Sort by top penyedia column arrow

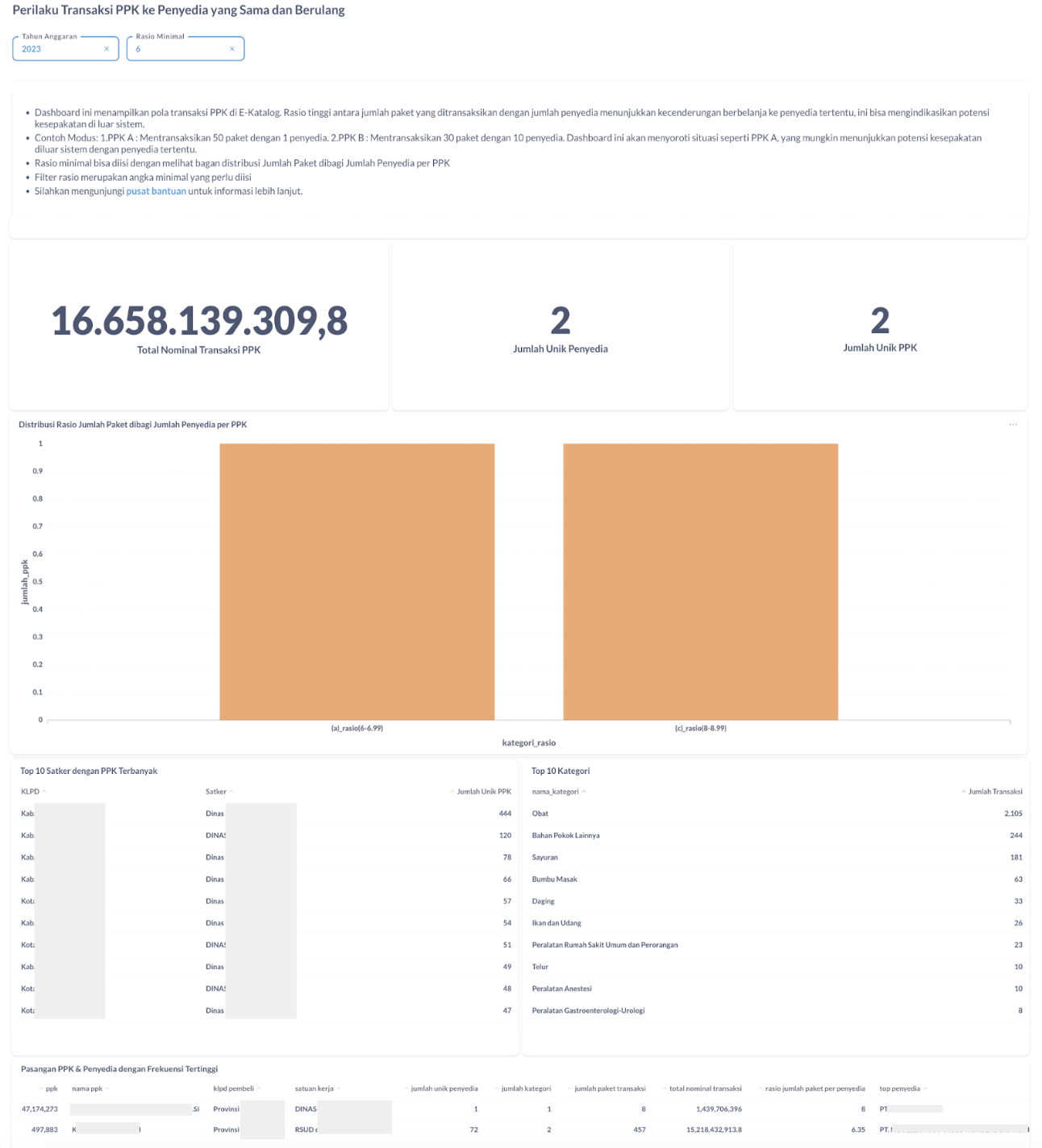(x=925, y=1088)
